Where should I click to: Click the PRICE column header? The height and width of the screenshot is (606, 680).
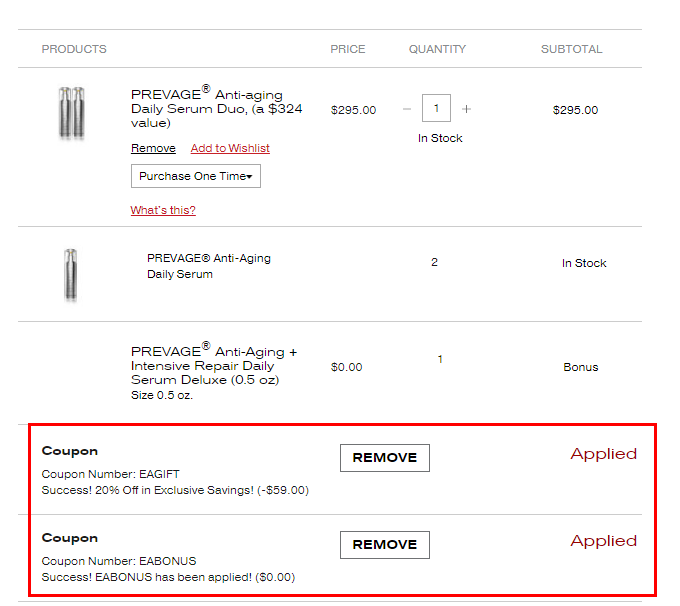[348, 49]
